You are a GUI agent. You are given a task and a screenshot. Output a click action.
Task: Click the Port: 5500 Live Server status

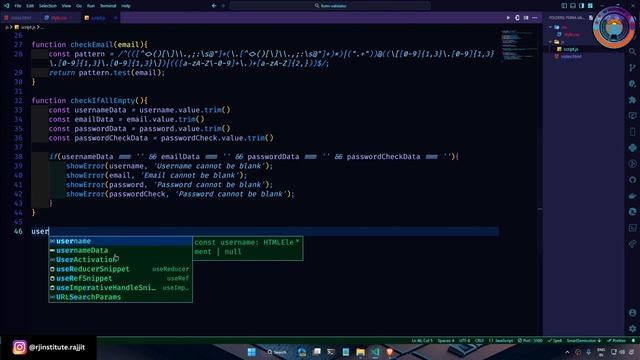pyautogui.click(x=530, y=340)
